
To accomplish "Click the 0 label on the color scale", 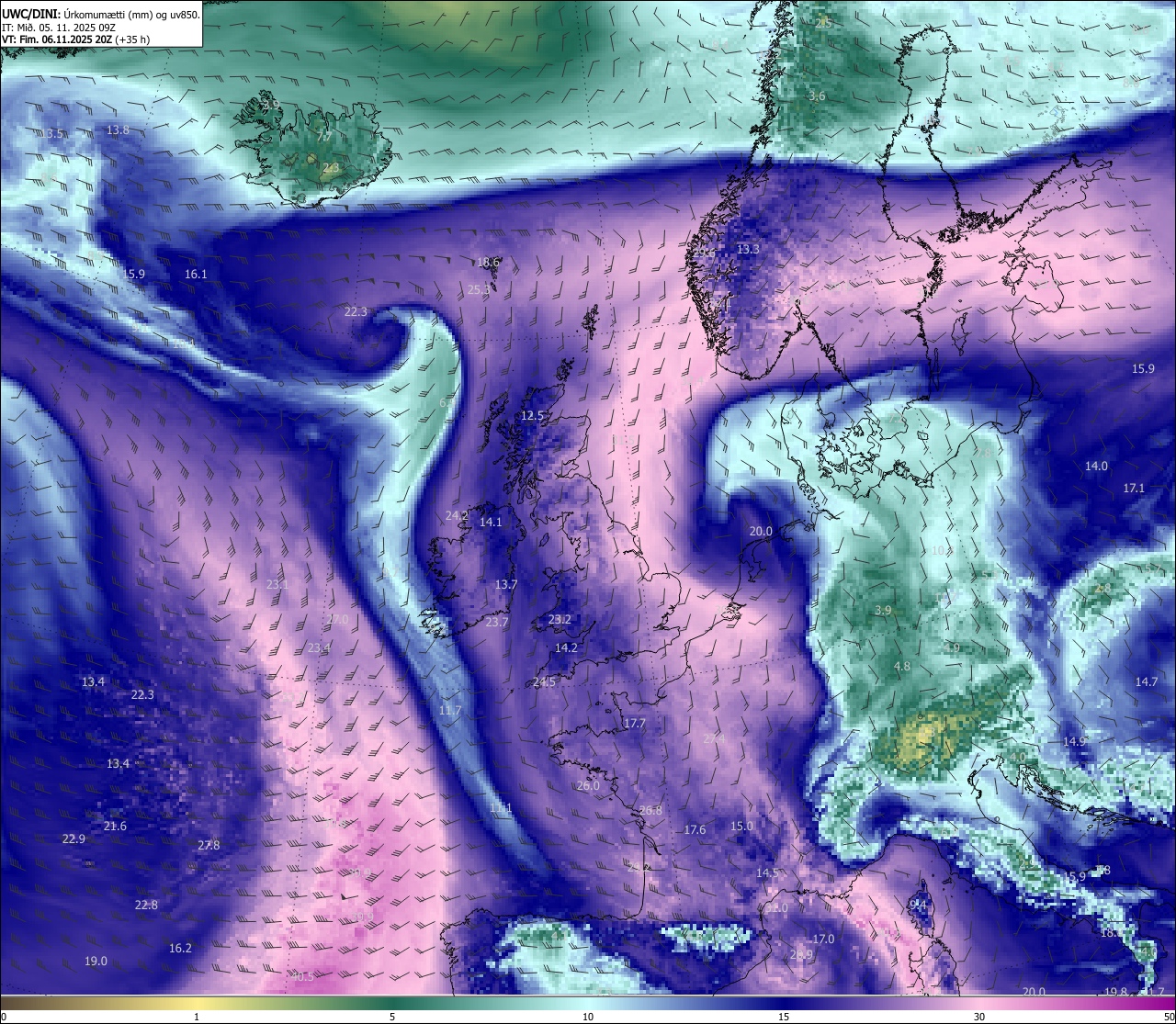I will click(4, 1017).
